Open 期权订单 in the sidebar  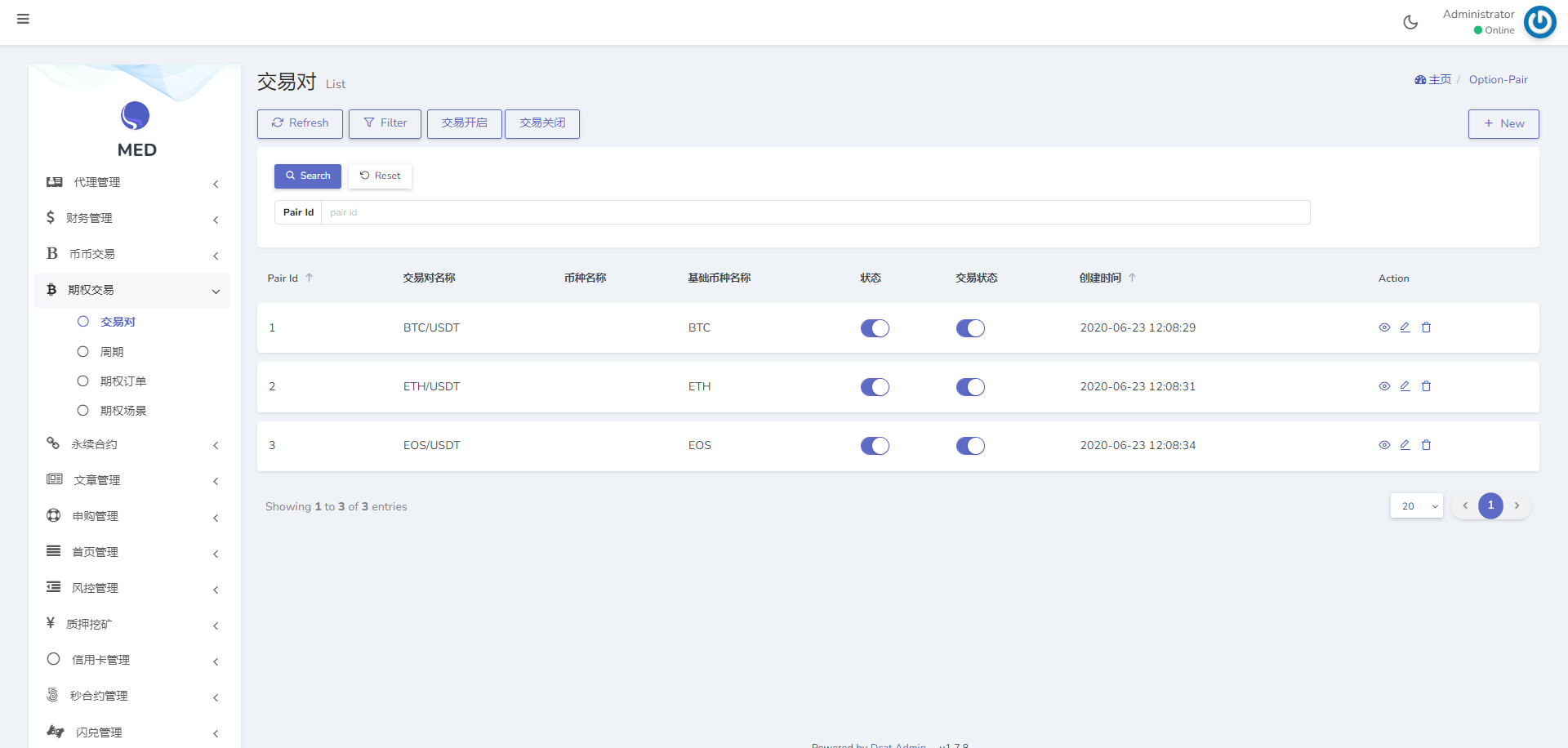(x=122, y=381)
